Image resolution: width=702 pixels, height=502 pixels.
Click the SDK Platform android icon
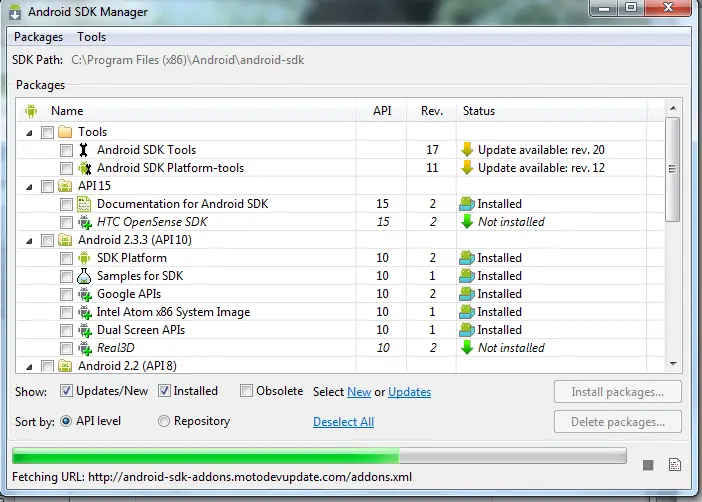click(x=84, y=258)
